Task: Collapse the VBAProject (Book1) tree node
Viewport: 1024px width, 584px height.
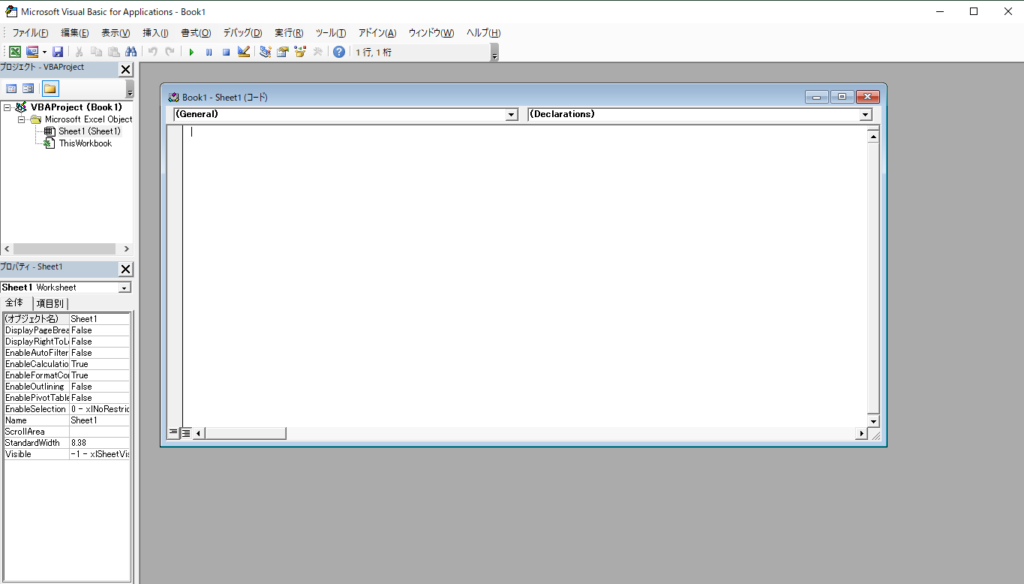Action: click(8, 107)
